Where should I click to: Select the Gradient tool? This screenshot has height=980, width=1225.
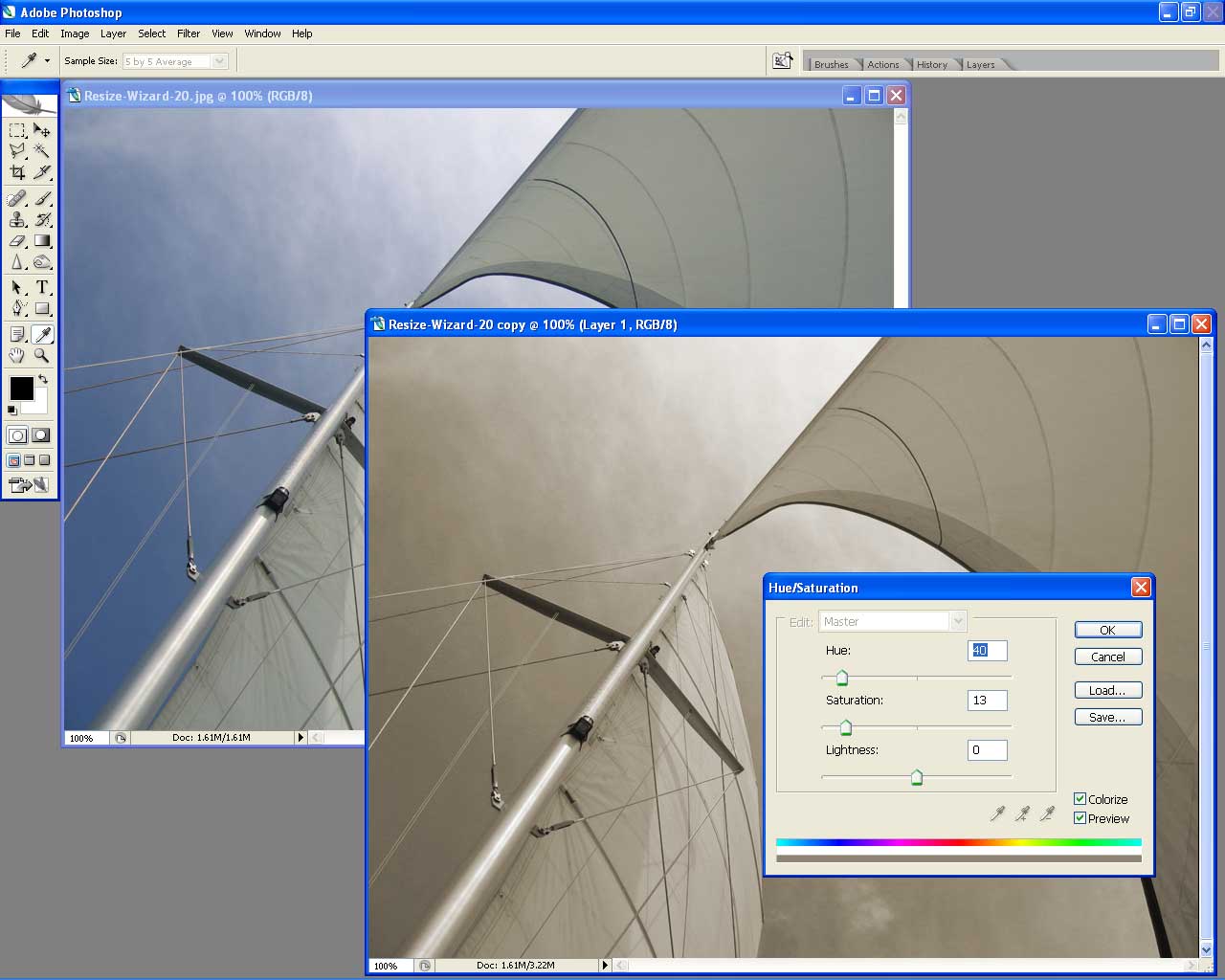pos(42,241)
